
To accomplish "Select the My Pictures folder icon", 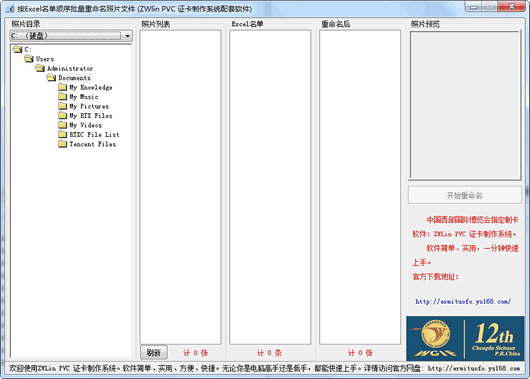I will [63, 106].
